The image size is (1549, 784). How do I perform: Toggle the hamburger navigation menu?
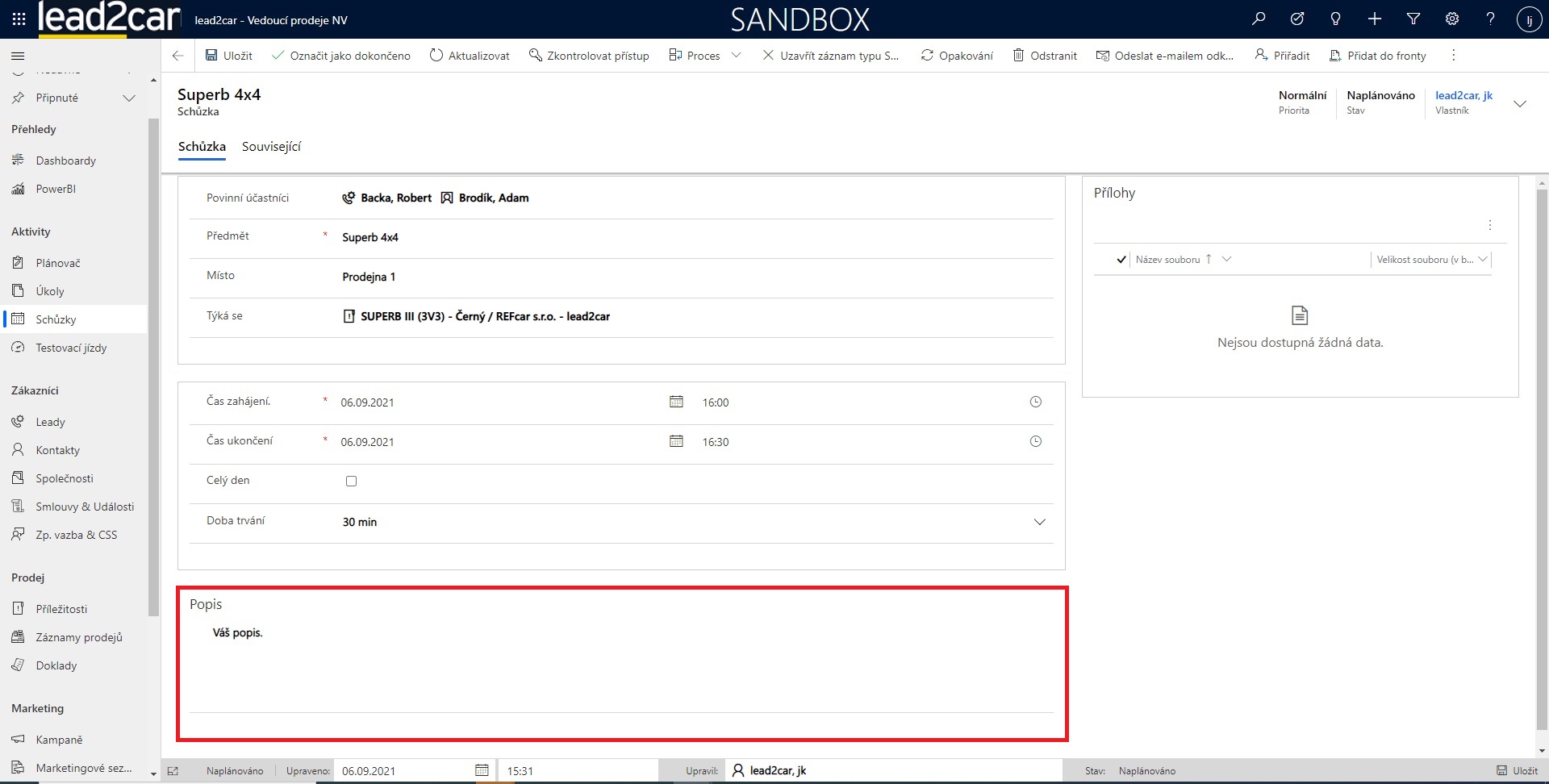pos(18,56)
